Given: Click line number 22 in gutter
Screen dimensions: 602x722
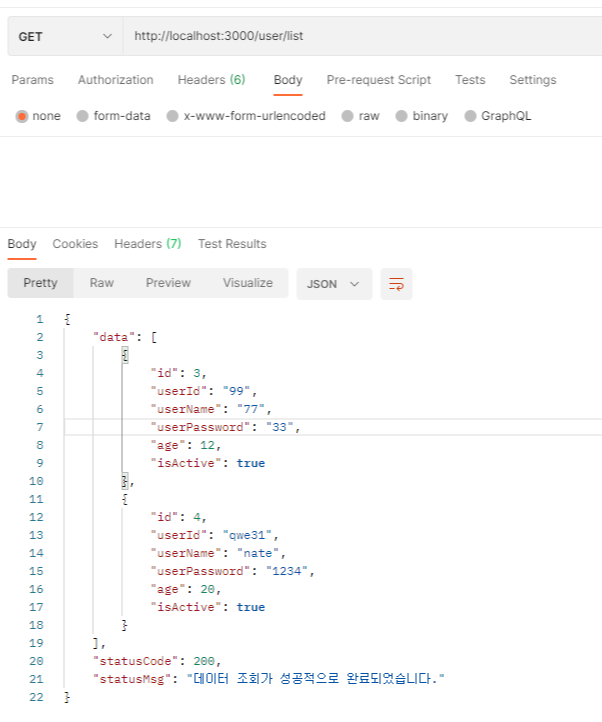Looking at the screenshot, I should pos(36,697).
